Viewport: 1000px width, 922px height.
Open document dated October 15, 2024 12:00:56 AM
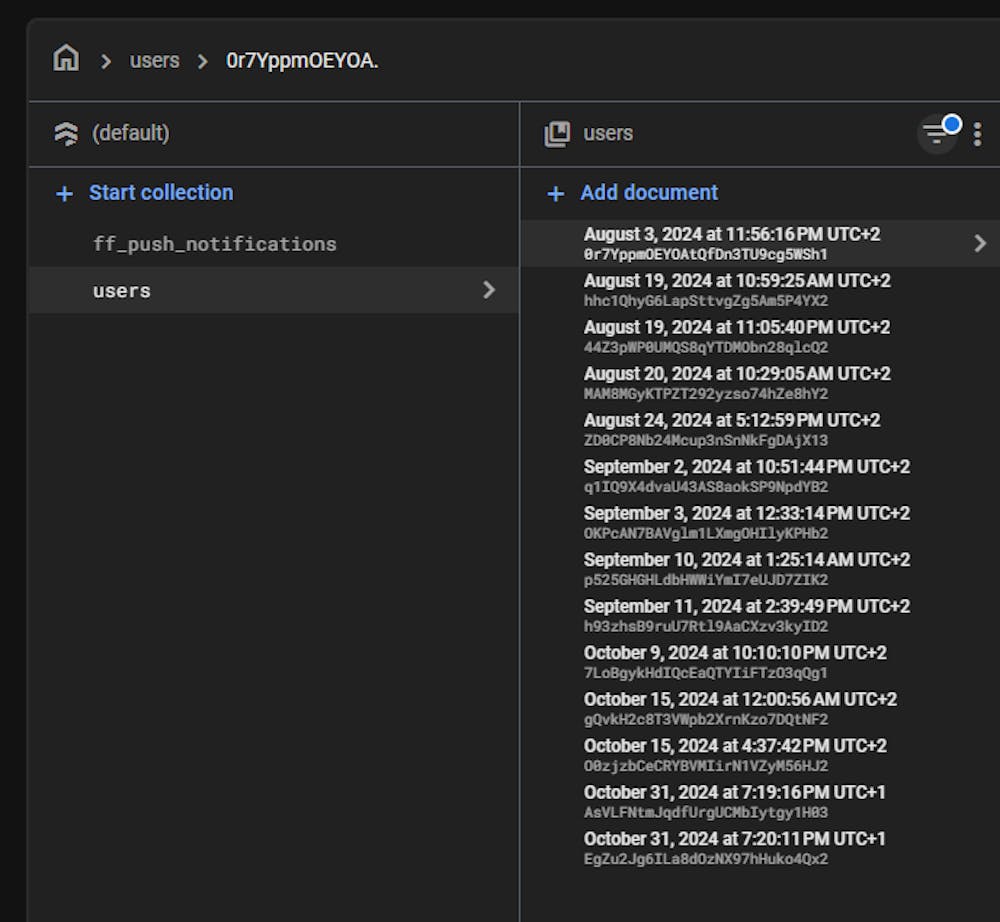coord(760,709)
